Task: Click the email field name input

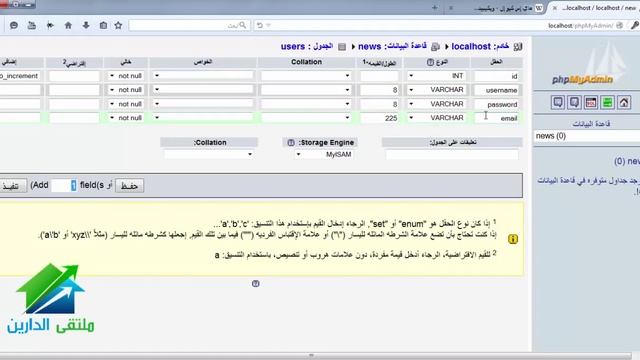Action: pos(497,118)
